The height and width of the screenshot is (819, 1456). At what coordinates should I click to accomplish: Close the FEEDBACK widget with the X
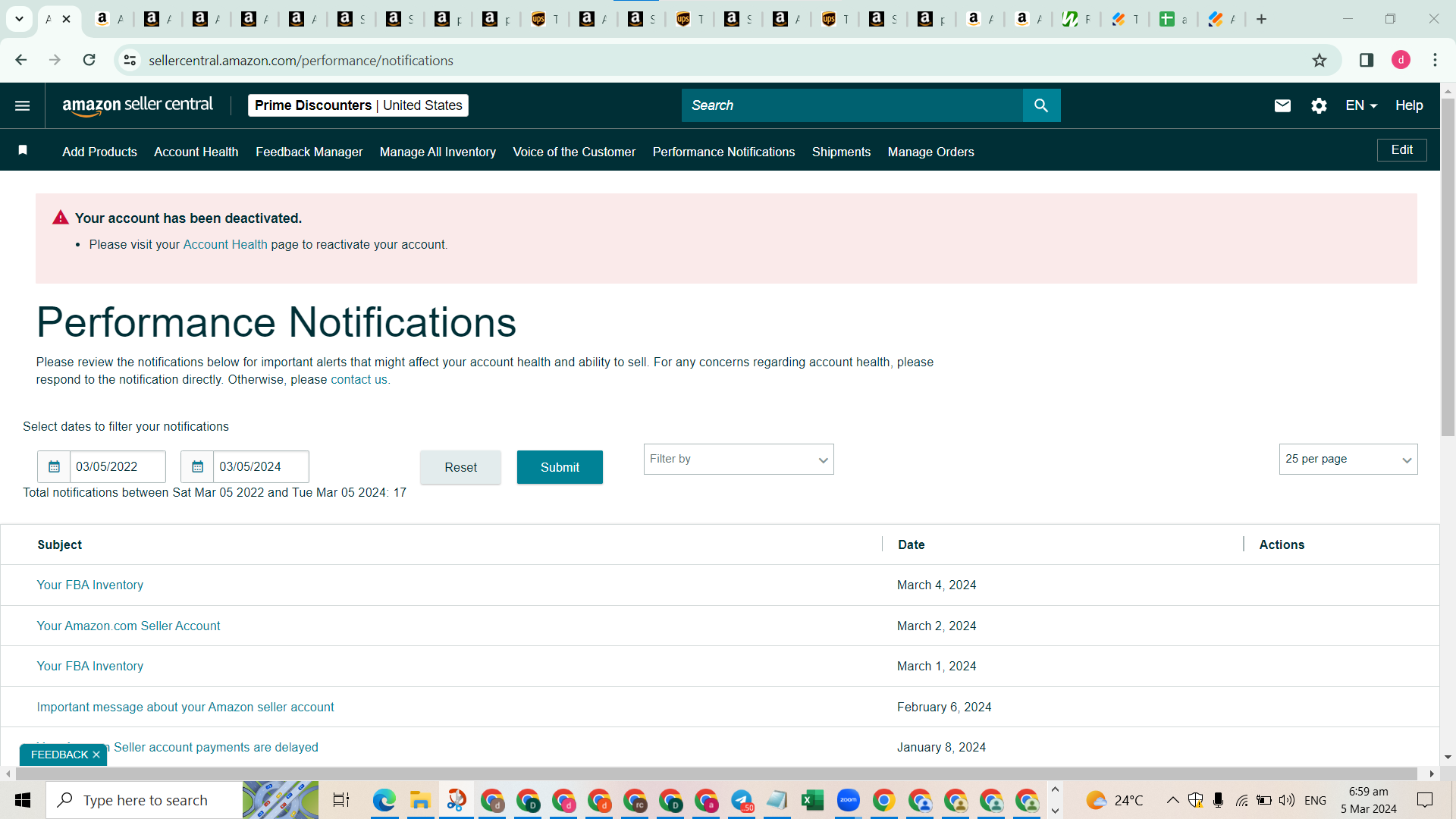coord(96,755)
